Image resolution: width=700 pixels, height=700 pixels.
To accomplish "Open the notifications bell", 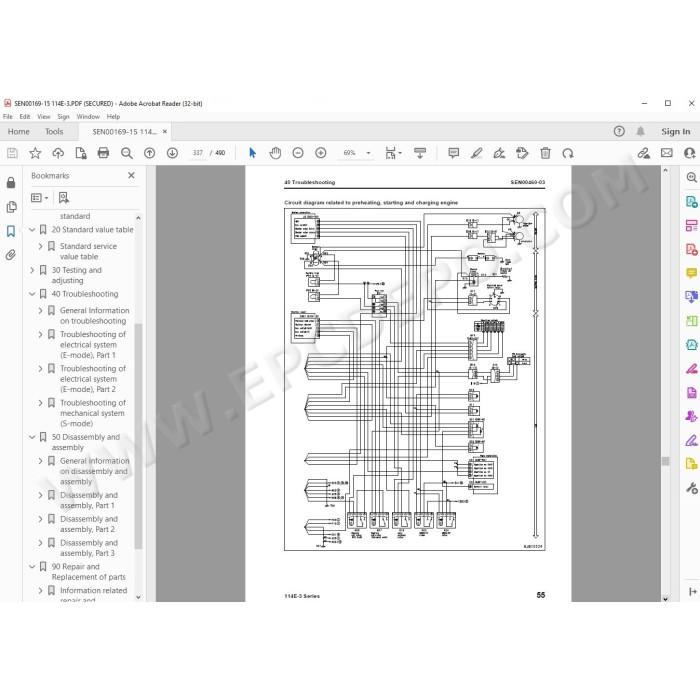I will 640,131.
